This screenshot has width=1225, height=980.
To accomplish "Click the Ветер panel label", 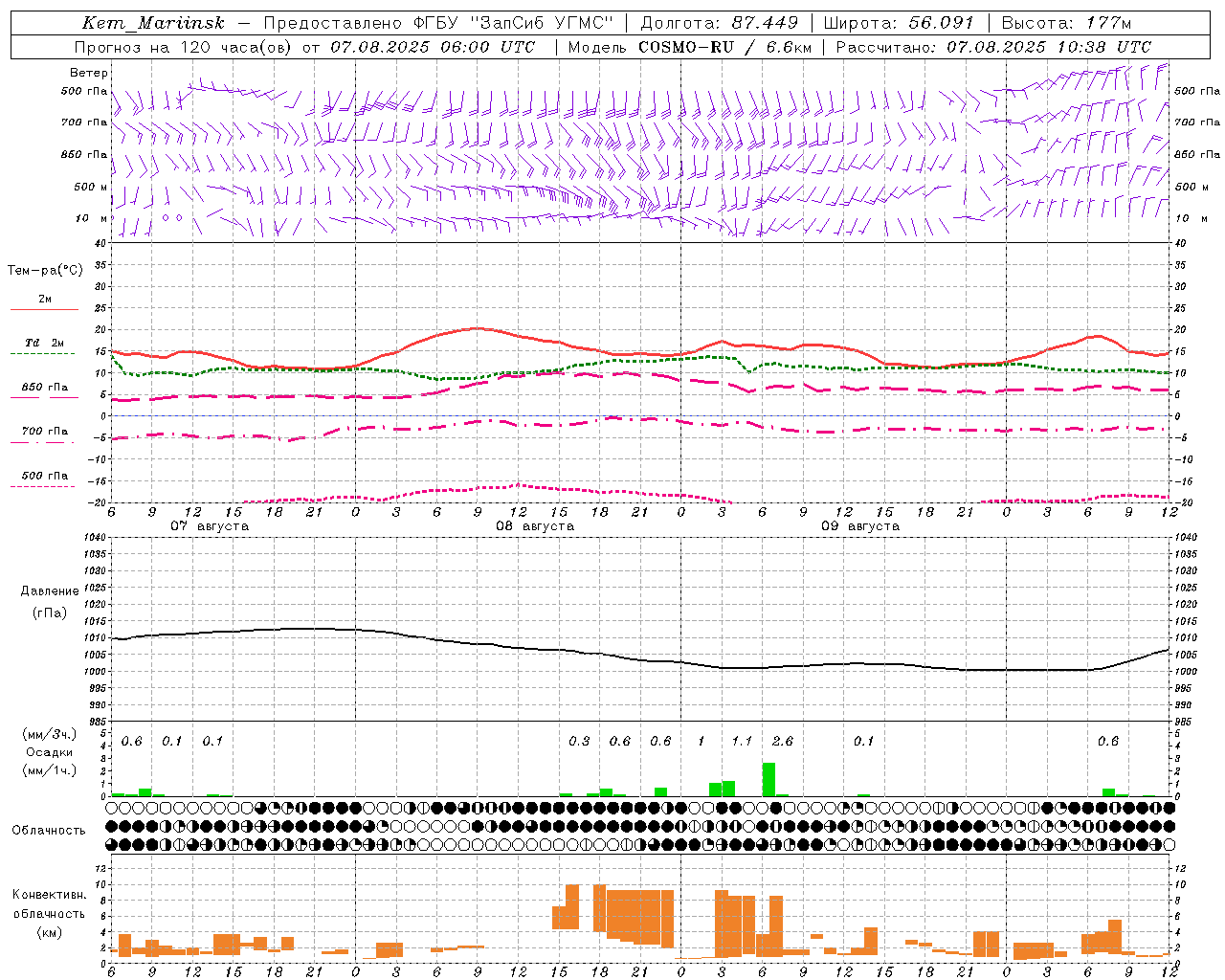I will [89, 73].
